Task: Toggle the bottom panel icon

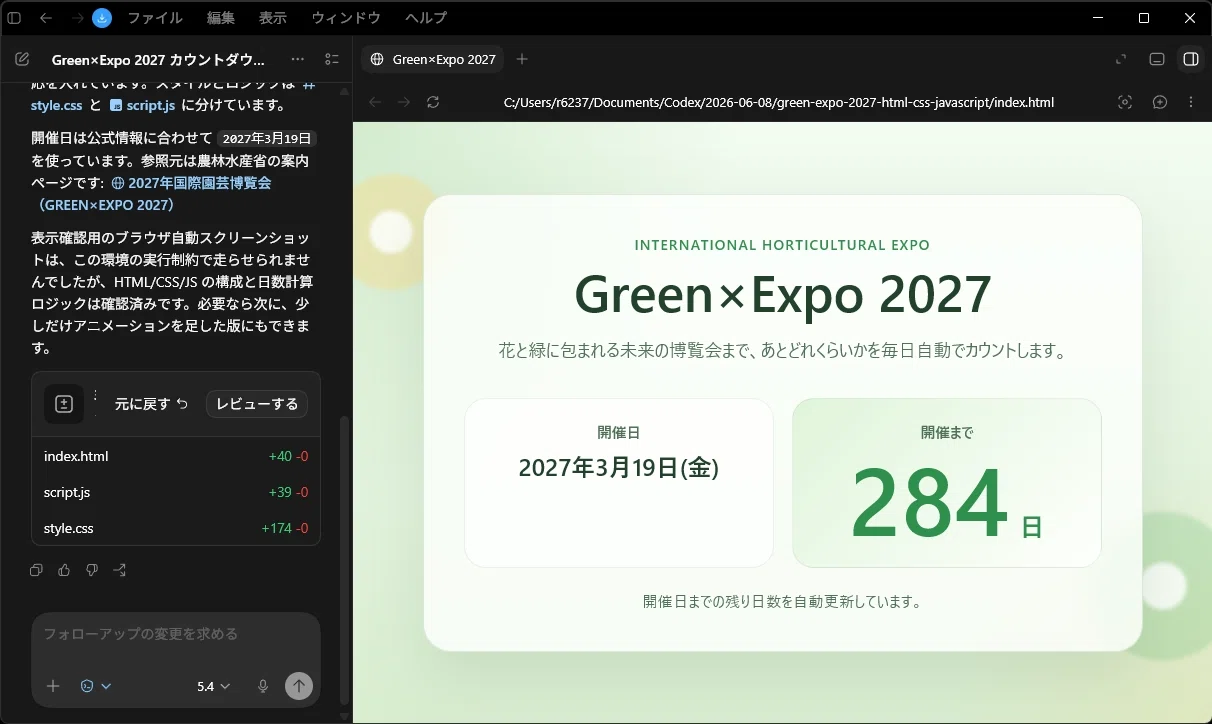Action: (1157, 59)
